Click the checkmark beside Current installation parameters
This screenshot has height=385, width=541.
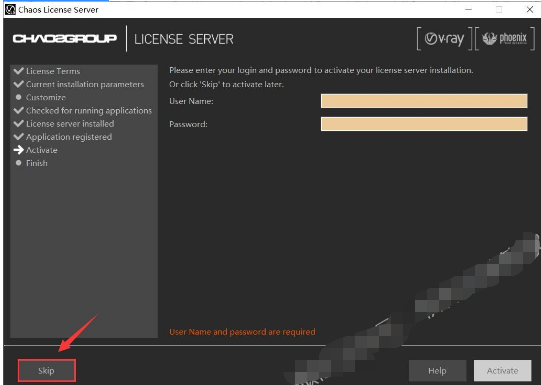pyautogui.click(x=18, y=84)
